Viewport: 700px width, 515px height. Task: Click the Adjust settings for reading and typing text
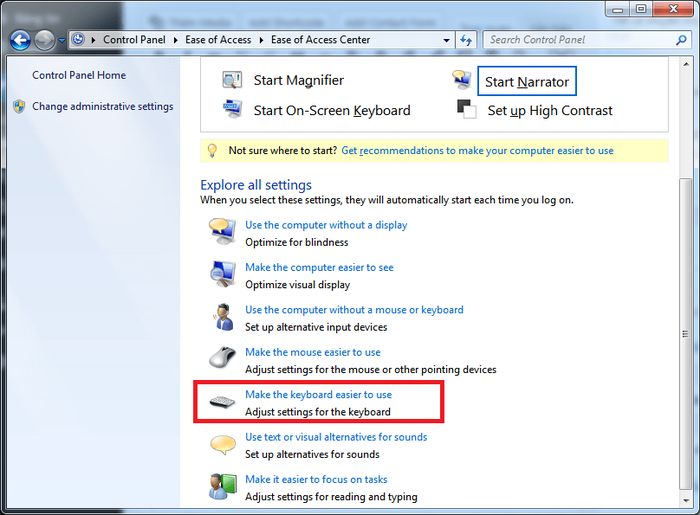tap(331, 497)
